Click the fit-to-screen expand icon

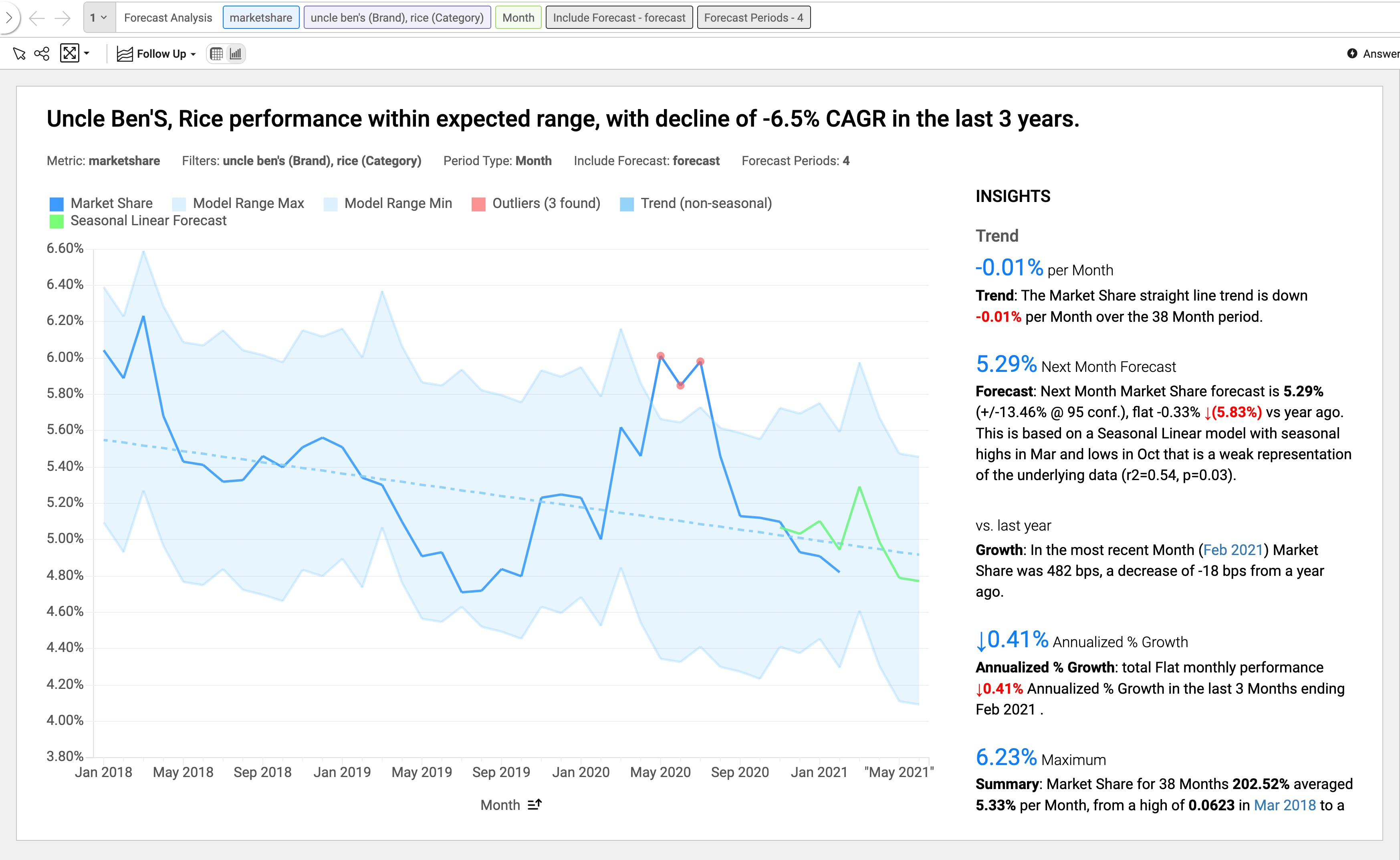[x=69, y=53]
